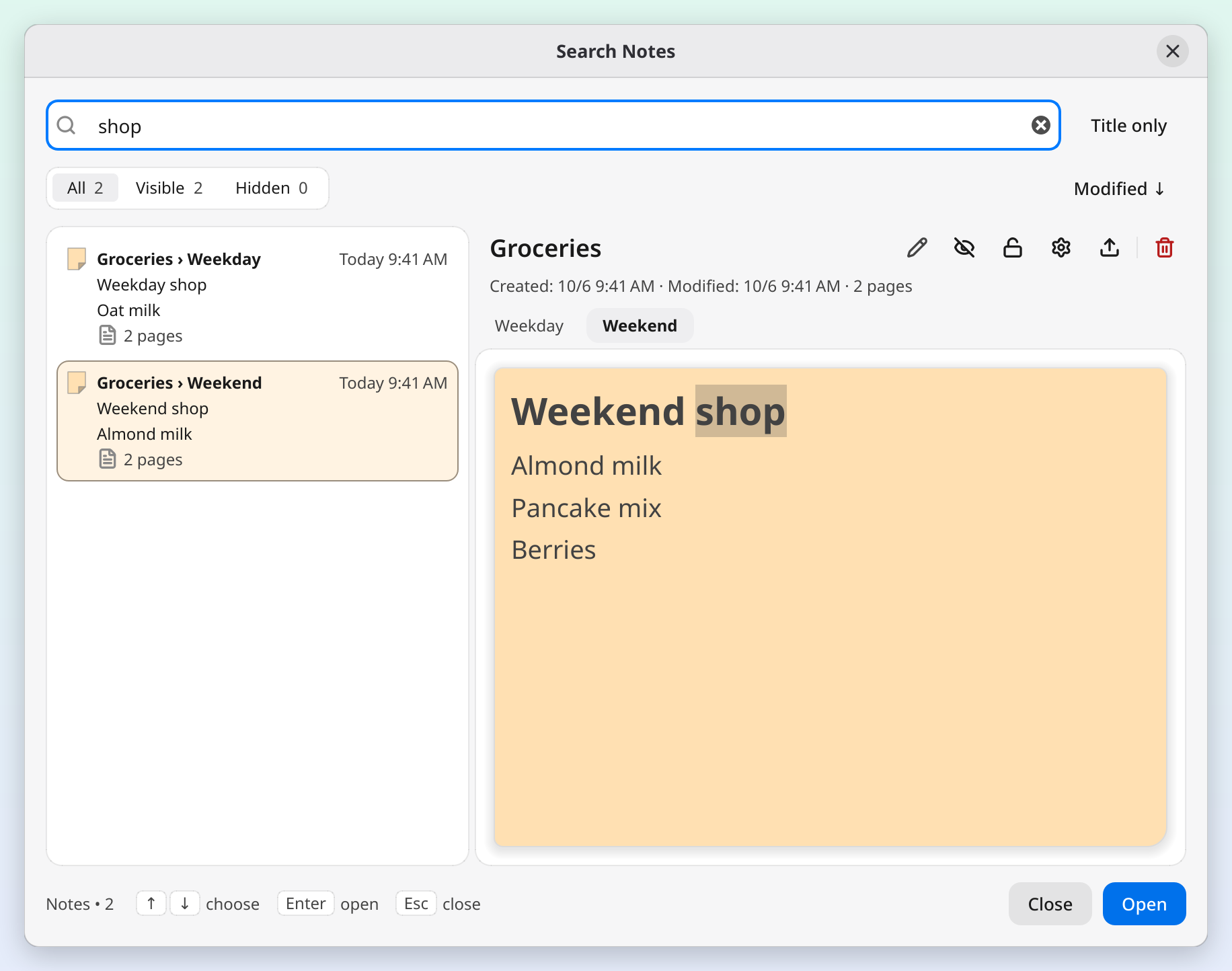1232x971 pixels.
Task: Toggle the Title only search option
Action: (1128, 126)
